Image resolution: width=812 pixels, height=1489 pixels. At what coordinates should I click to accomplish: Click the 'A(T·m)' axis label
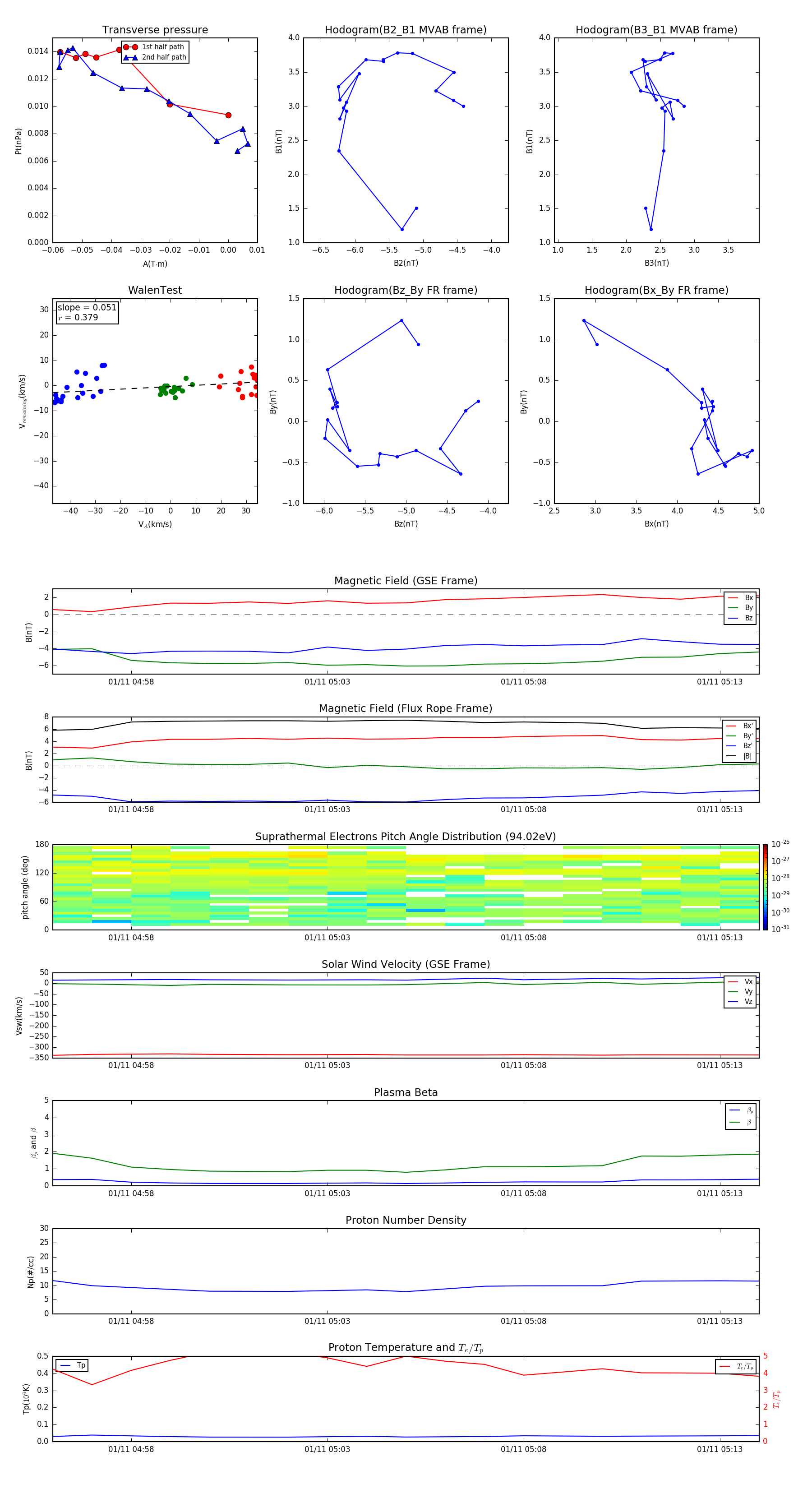pos(155,264)
